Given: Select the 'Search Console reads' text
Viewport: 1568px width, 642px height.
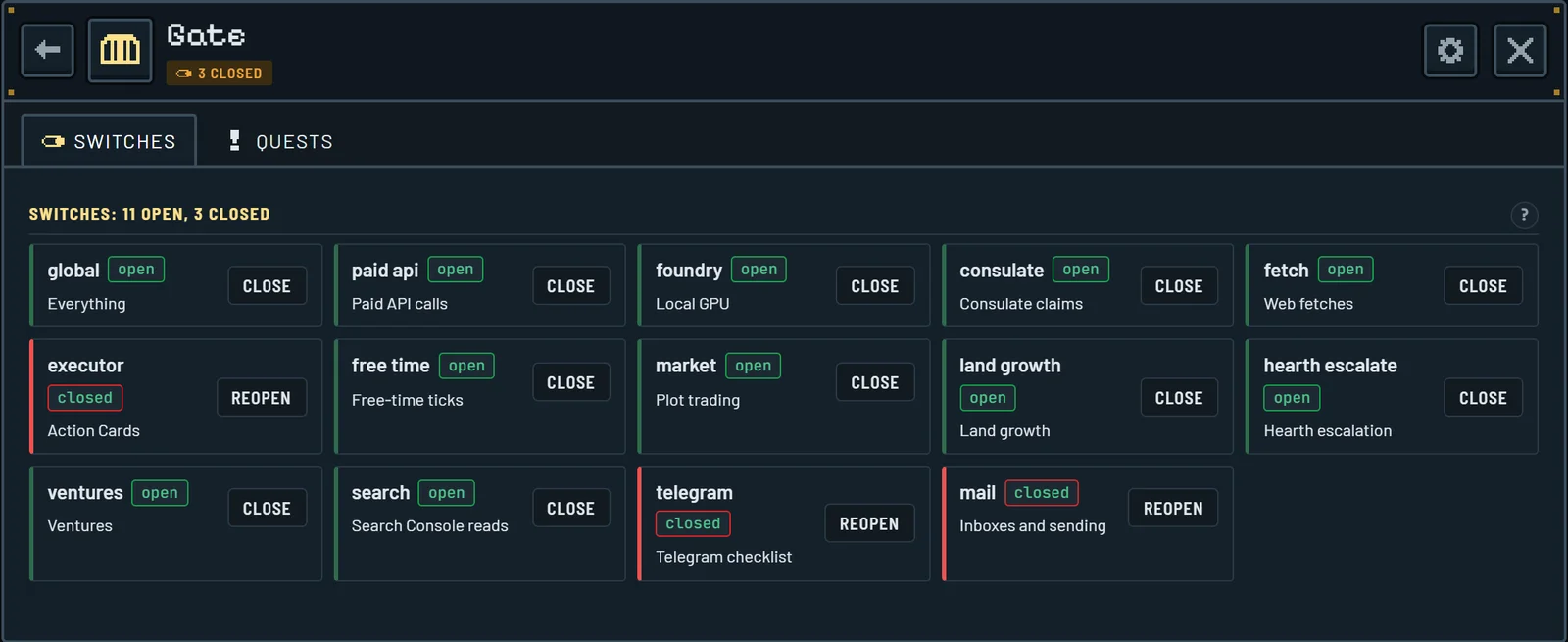Looking at the screenshot, I should click(430, 526).
